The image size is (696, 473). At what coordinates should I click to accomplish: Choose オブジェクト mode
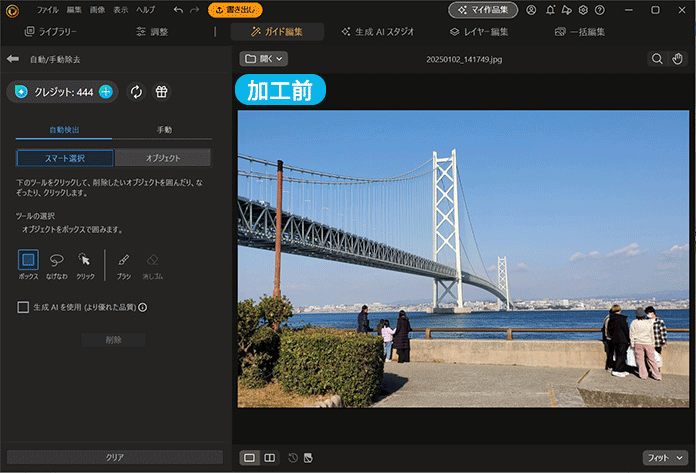[x=163, y=158]
